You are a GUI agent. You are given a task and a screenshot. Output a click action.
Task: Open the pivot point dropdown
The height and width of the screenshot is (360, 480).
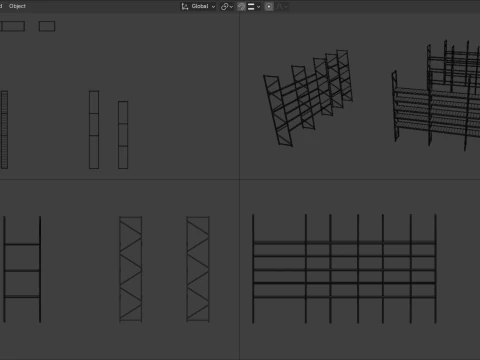227,6
